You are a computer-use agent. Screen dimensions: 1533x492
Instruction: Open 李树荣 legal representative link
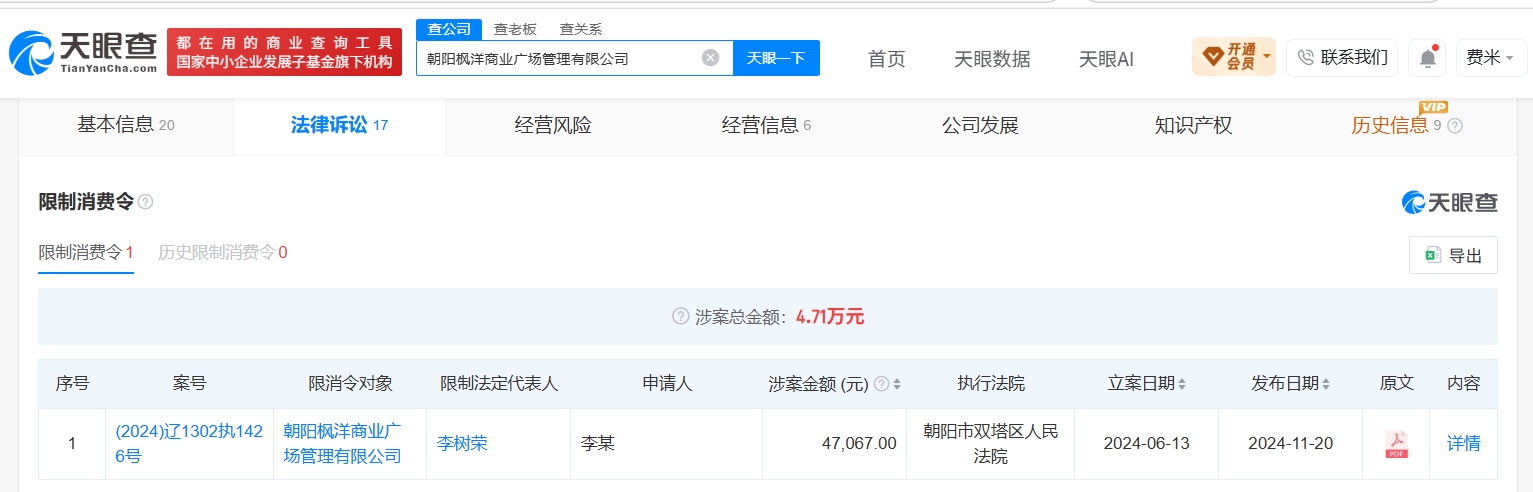click(x=462, y=443)
